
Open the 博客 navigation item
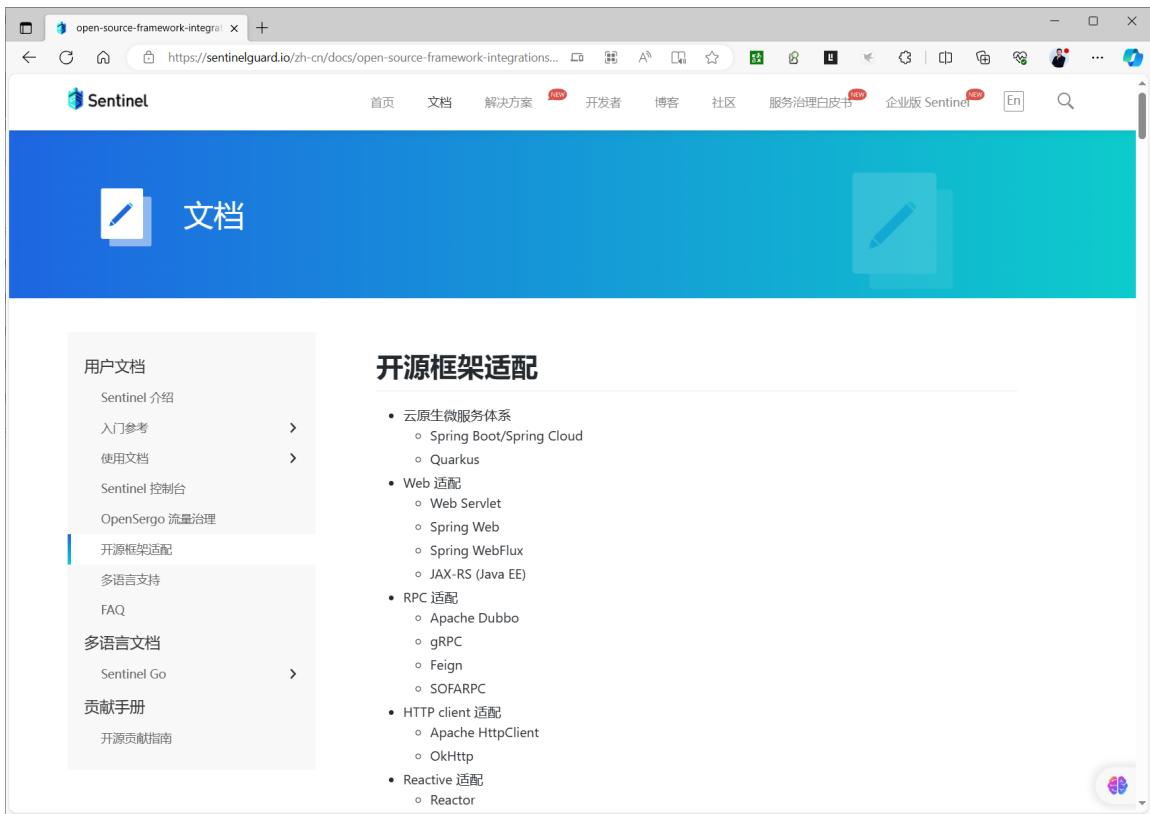[666, 103]
